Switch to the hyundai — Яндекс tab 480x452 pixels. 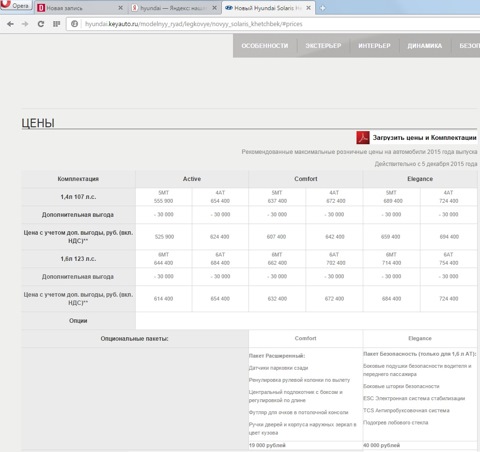174,8
